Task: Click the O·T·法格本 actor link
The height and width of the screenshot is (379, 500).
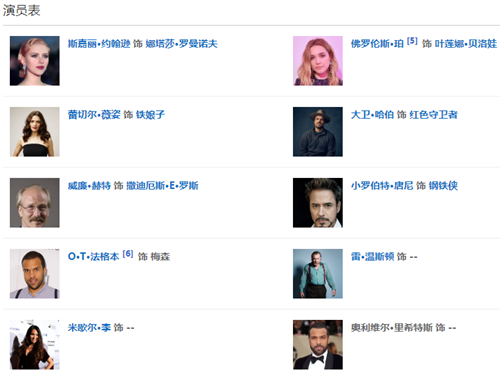Action: [93, 257]
